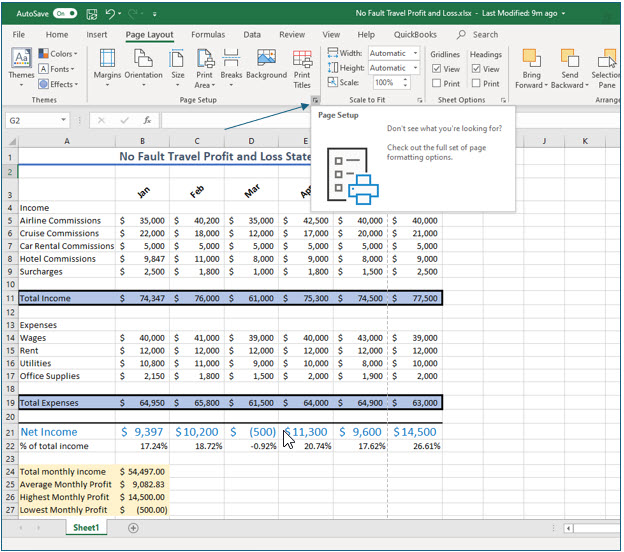Select row 11 header
Image resolution: width=624 pixels, height=552 pixels.
tap(10, 298)
